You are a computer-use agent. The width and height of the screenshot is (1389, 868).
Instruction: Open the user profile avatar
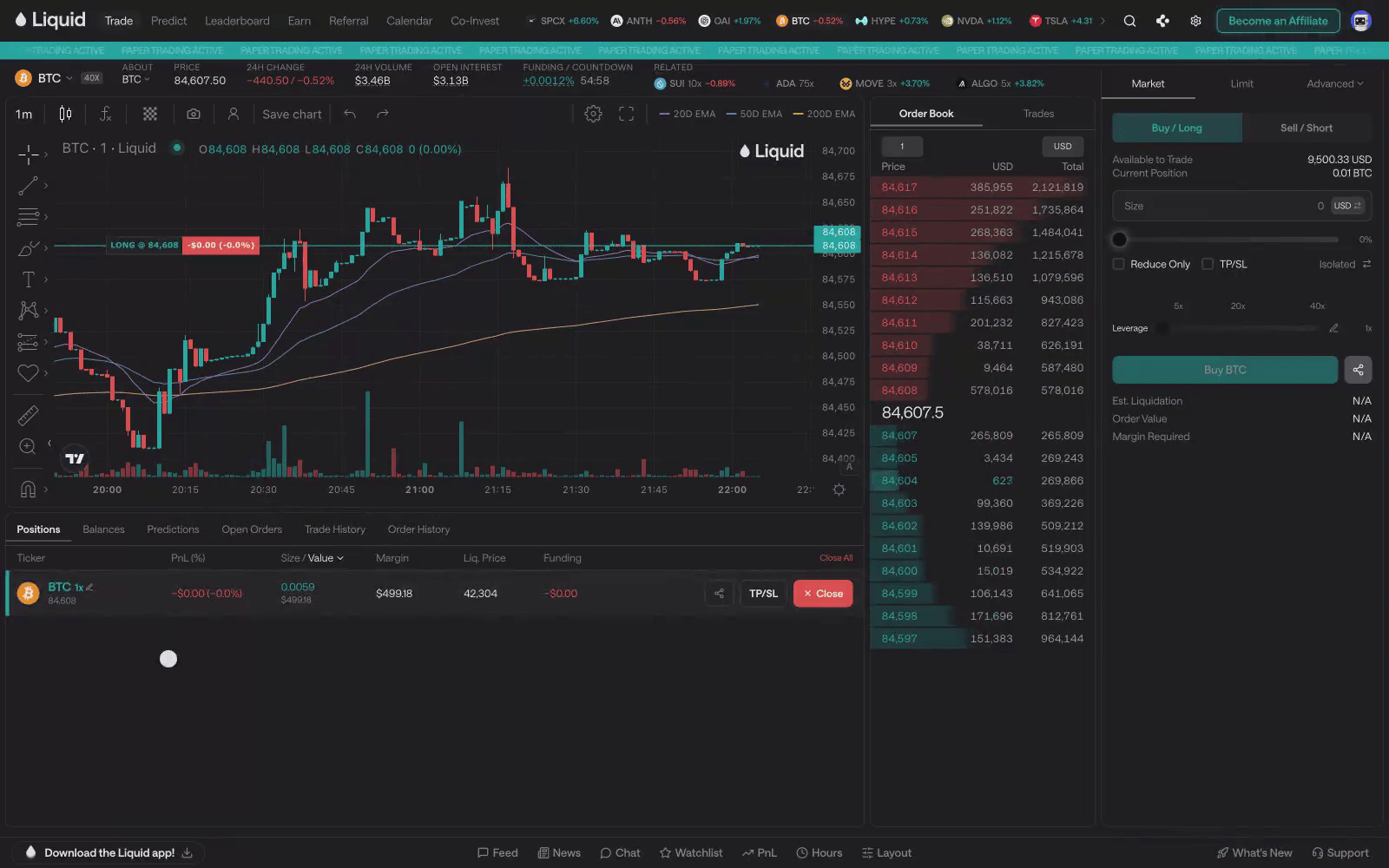(x=1361, y=21)
